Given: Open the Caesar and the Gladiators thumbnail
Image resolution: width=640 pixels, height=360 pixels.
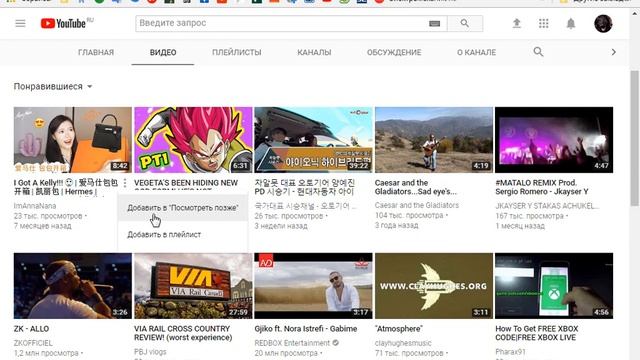Looking at the screenshot, I should 434,140.
